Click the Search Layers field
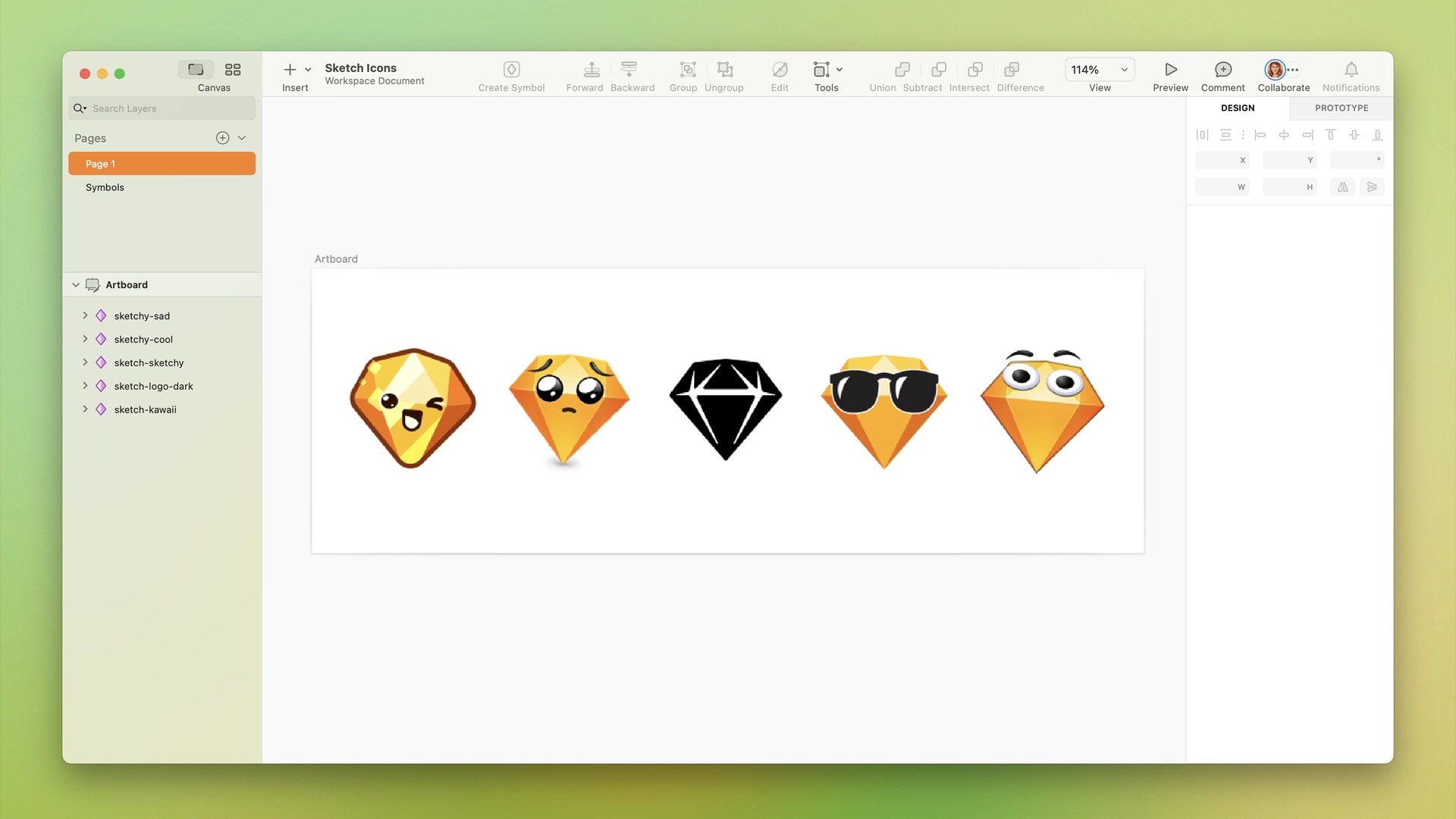 (x=162, y=108)
